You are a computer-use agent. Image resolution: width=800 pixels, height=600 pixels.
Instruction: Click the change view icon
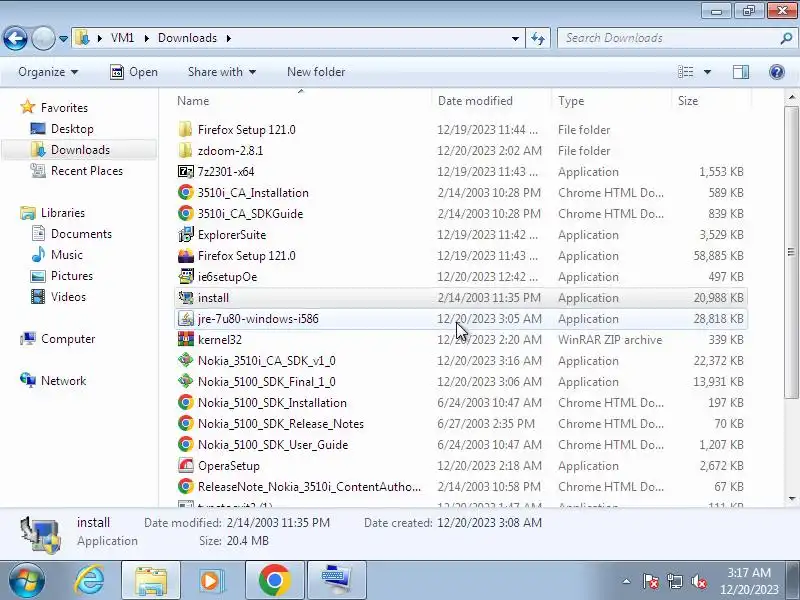(x=685, y=72)
